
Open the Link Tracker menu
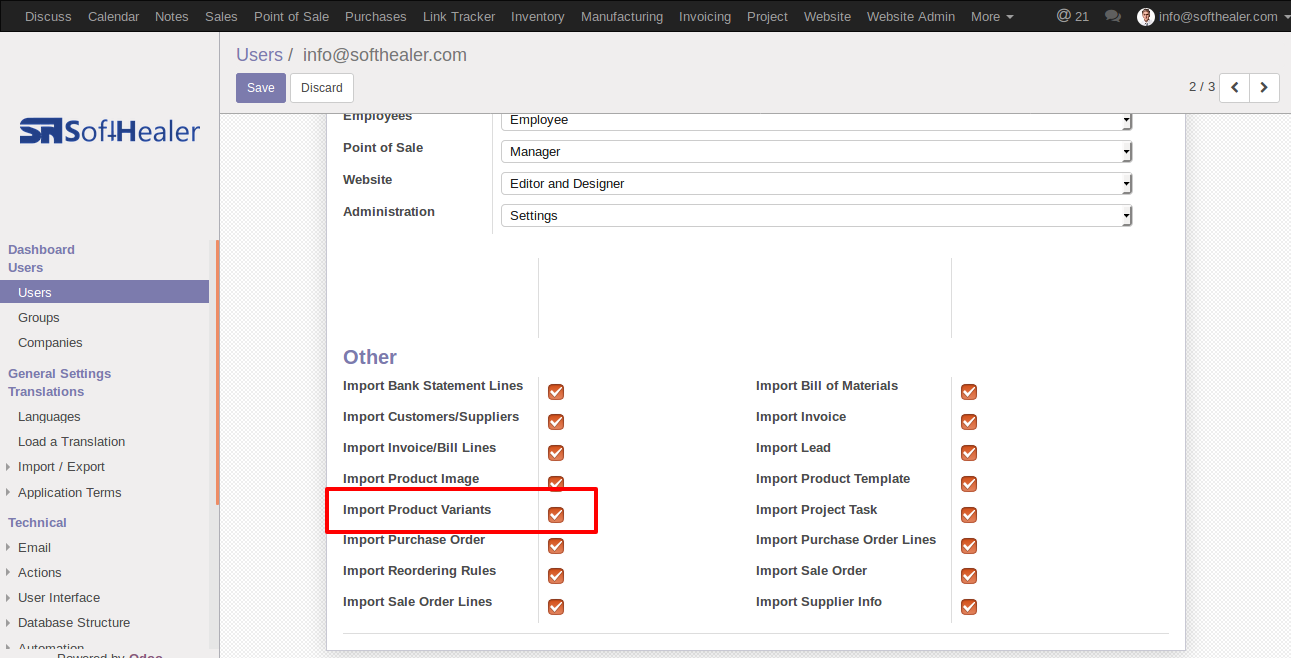459,16
